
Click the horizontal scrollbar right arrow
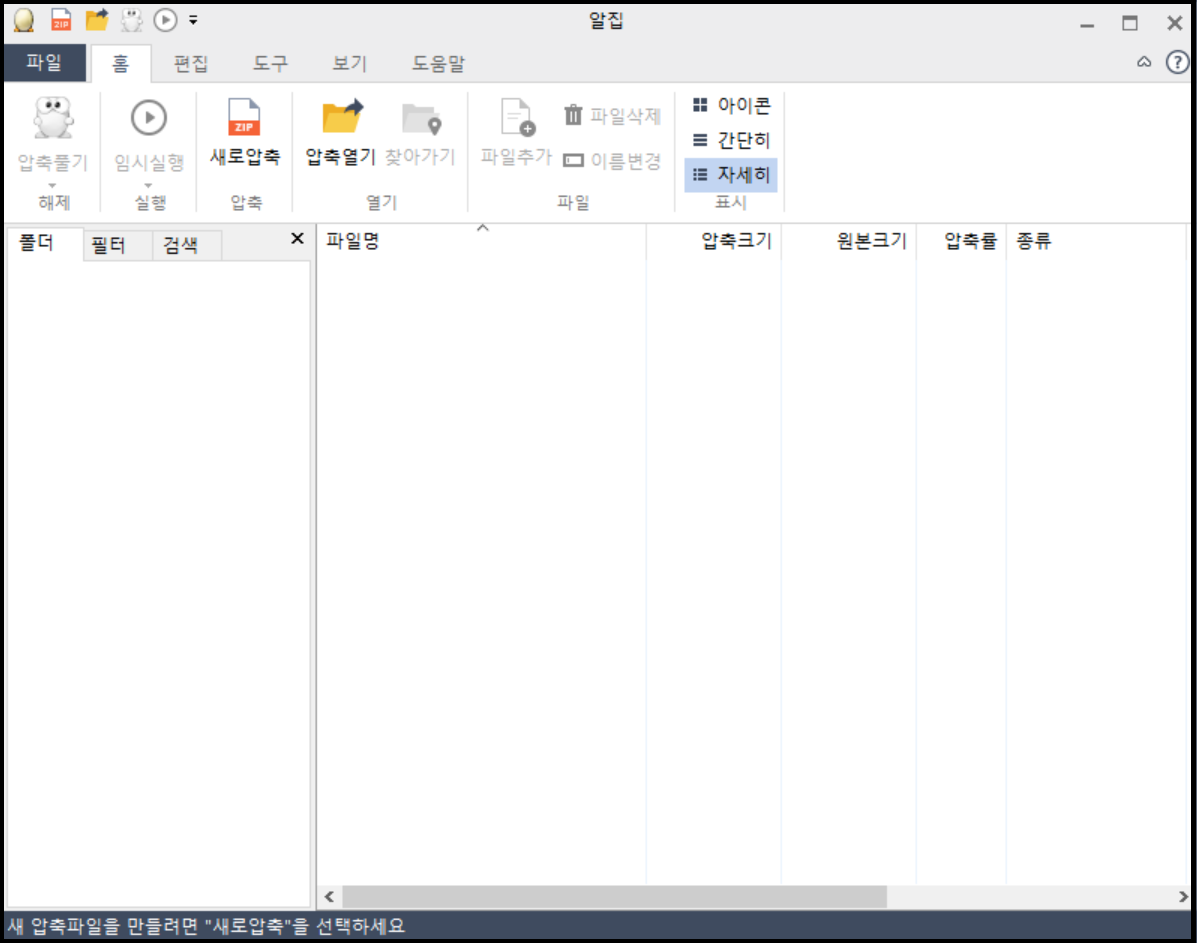point(1182,896)
